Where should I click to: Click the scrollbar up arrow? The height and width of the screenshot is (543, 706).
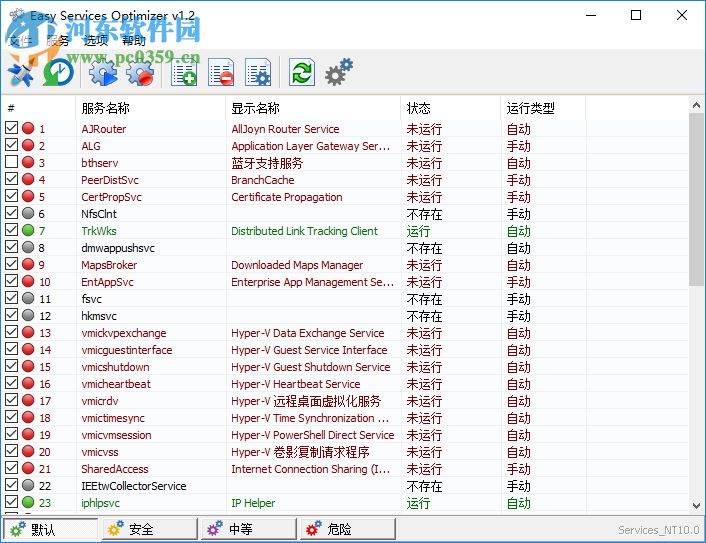(x=696, y=105)
